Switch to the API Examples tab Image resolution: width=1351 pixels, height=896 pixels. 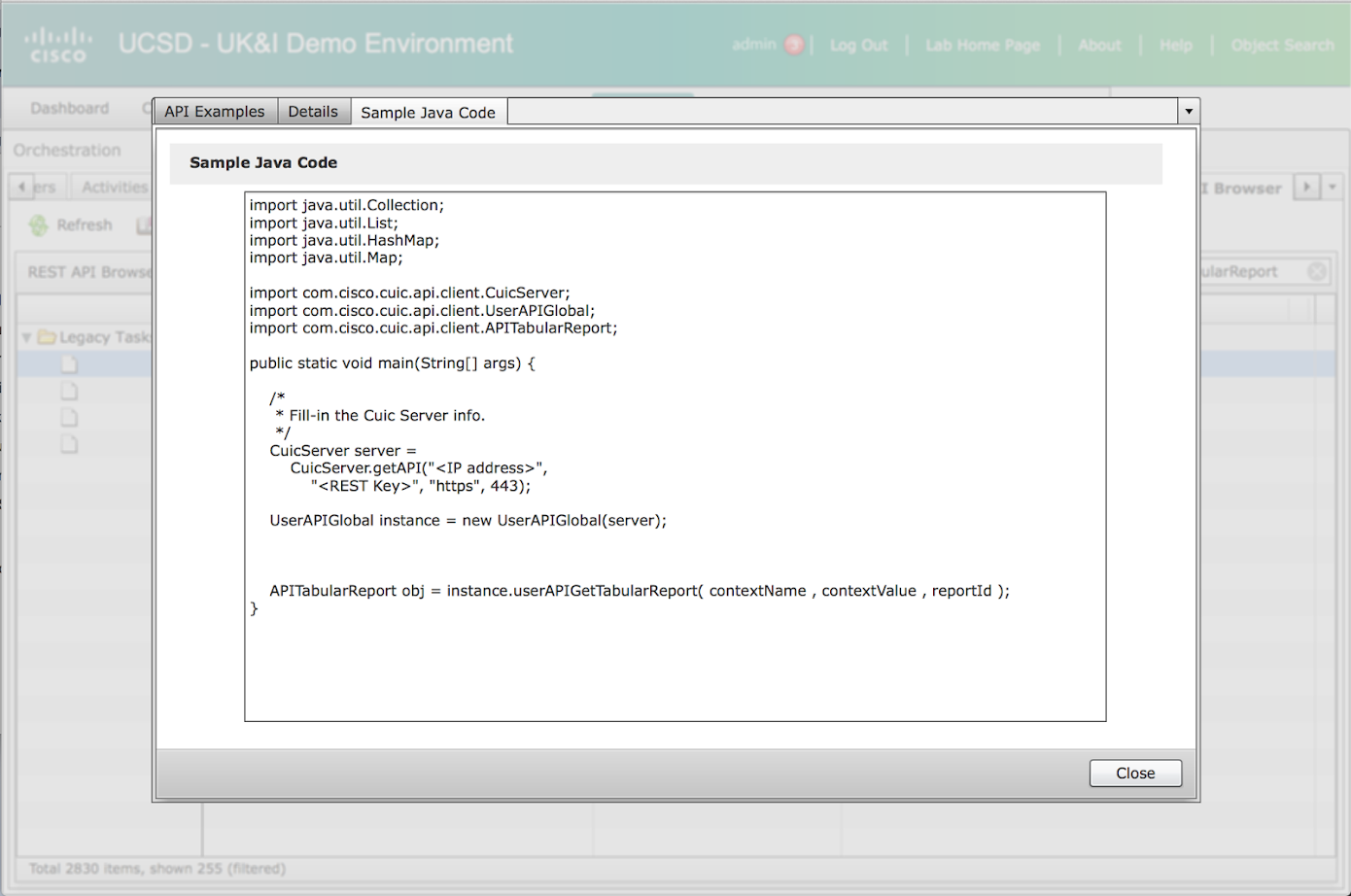pos(215,112)
